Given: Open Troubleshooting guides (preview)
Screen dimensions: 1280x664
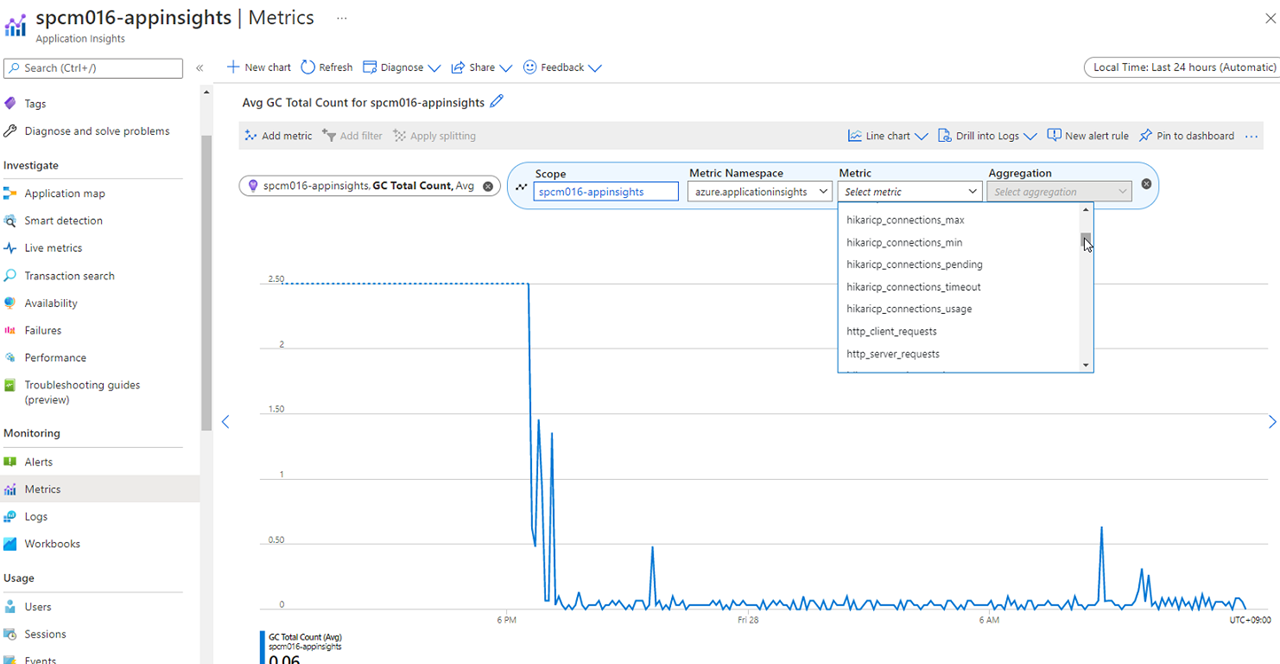Looking at the screenshot, I should [x=72, y=392].
